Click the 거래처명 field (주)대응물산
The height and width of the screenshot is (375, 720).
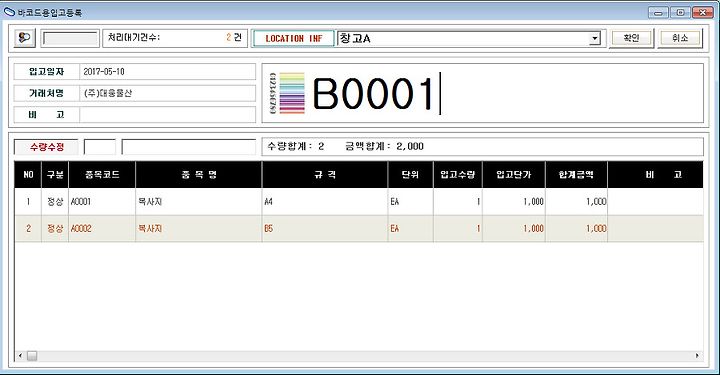[167, 93]
